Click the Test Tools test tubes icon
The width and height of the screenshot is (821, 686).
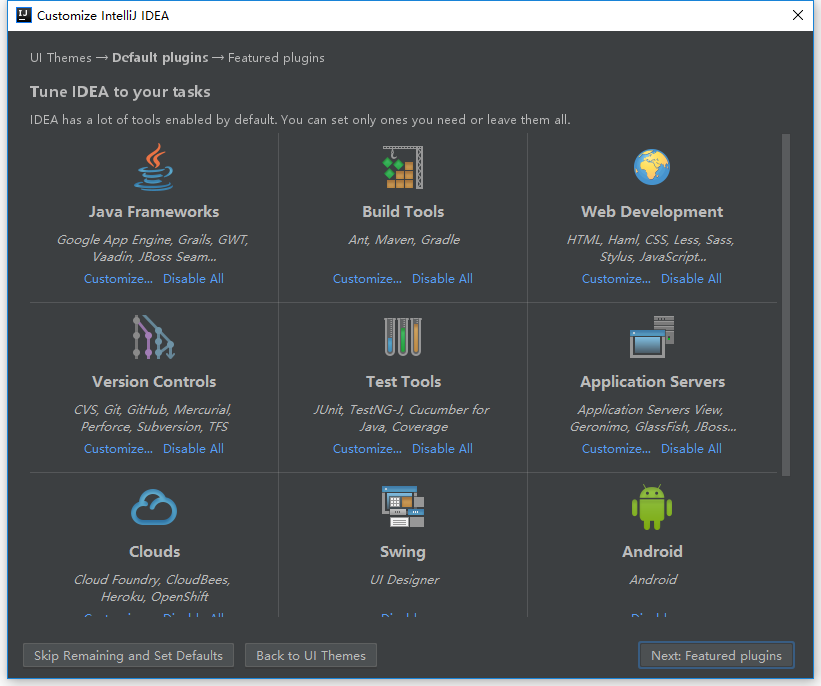coord(403,337)
